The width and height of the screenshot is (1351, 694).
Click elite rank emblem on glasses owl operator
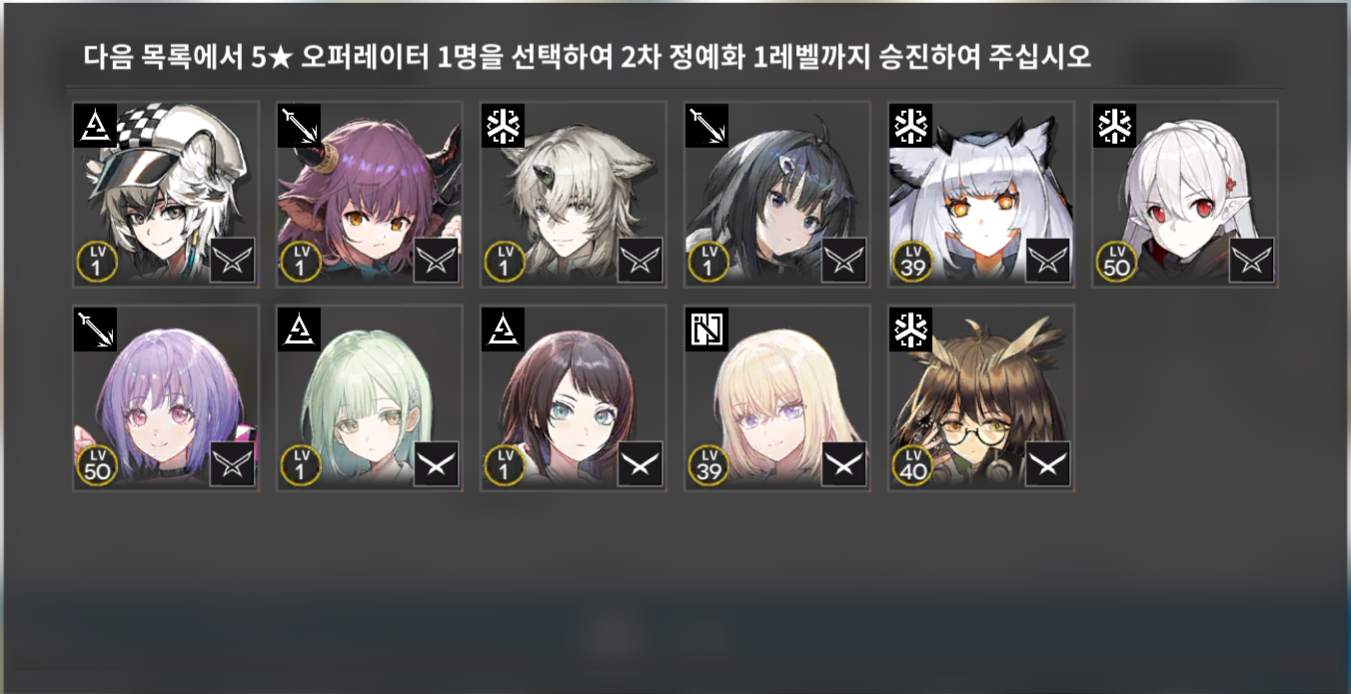tap(1048, 465)
